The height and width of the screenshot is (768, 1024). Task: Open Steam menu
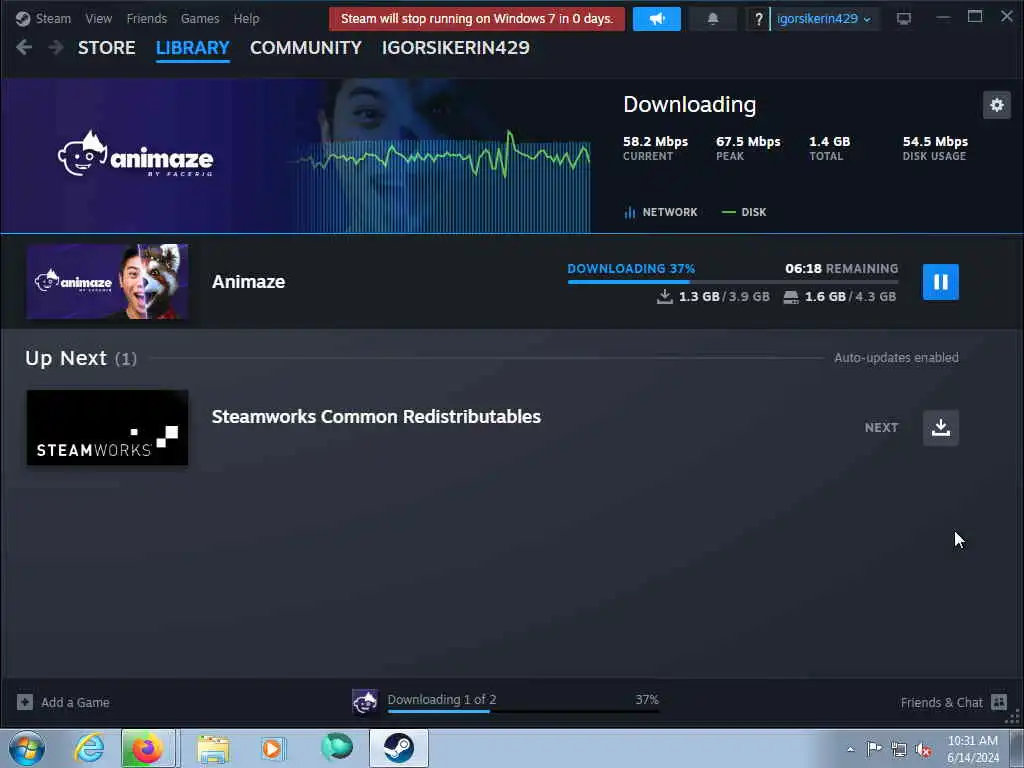[x=53, y=18]
